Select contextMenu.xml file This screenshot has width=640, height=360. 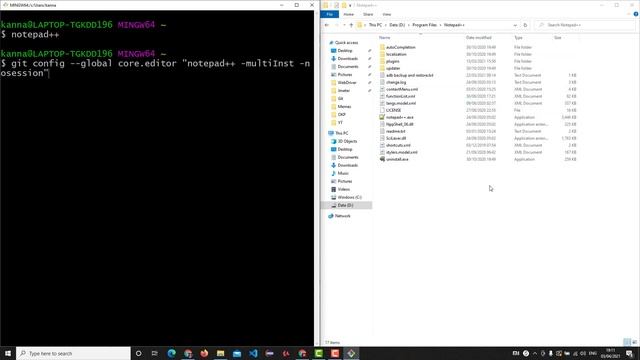click(x=402, y=89)
